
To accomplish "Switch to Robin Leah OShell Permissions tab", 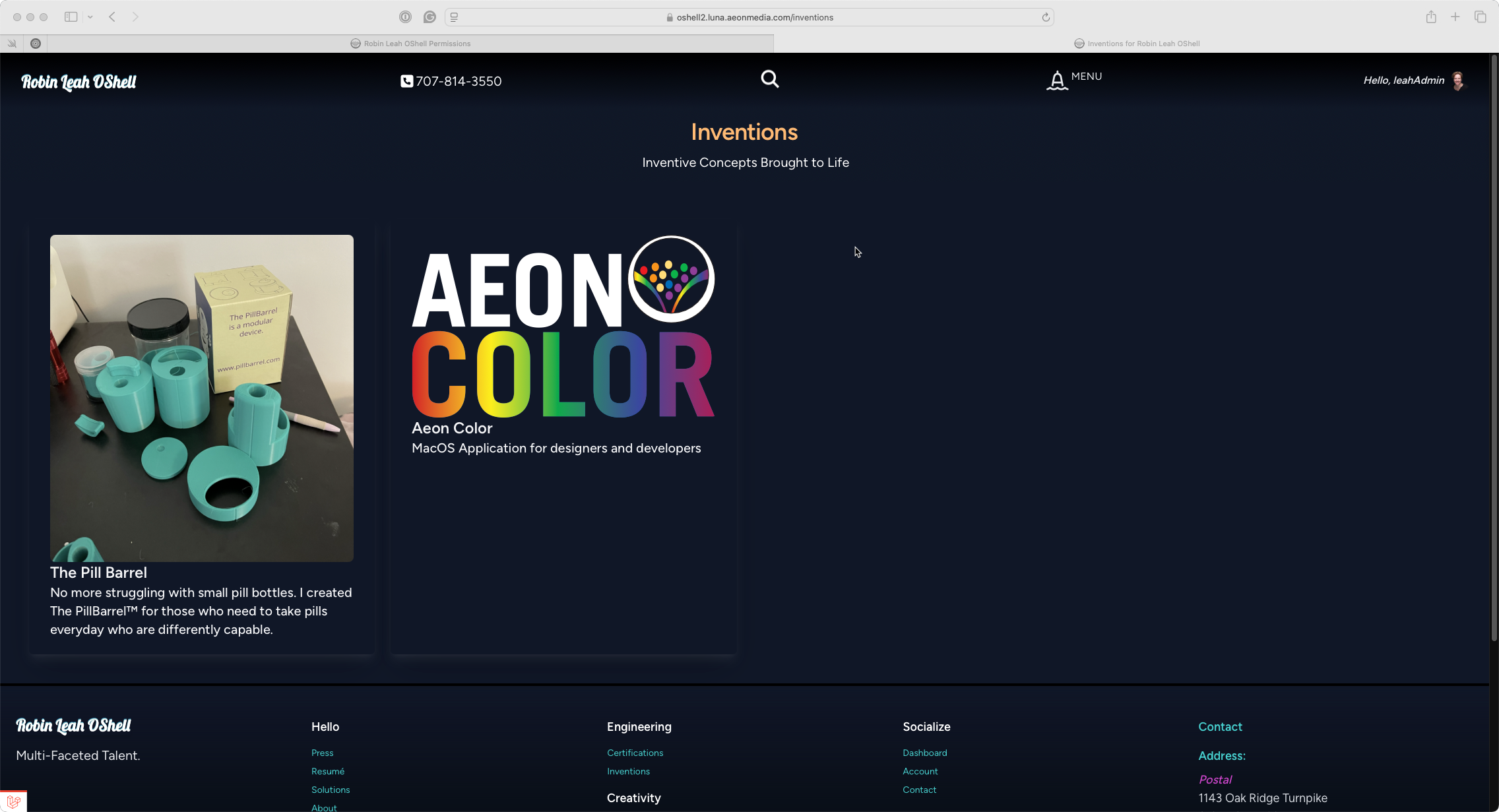I will coord(410,44).
